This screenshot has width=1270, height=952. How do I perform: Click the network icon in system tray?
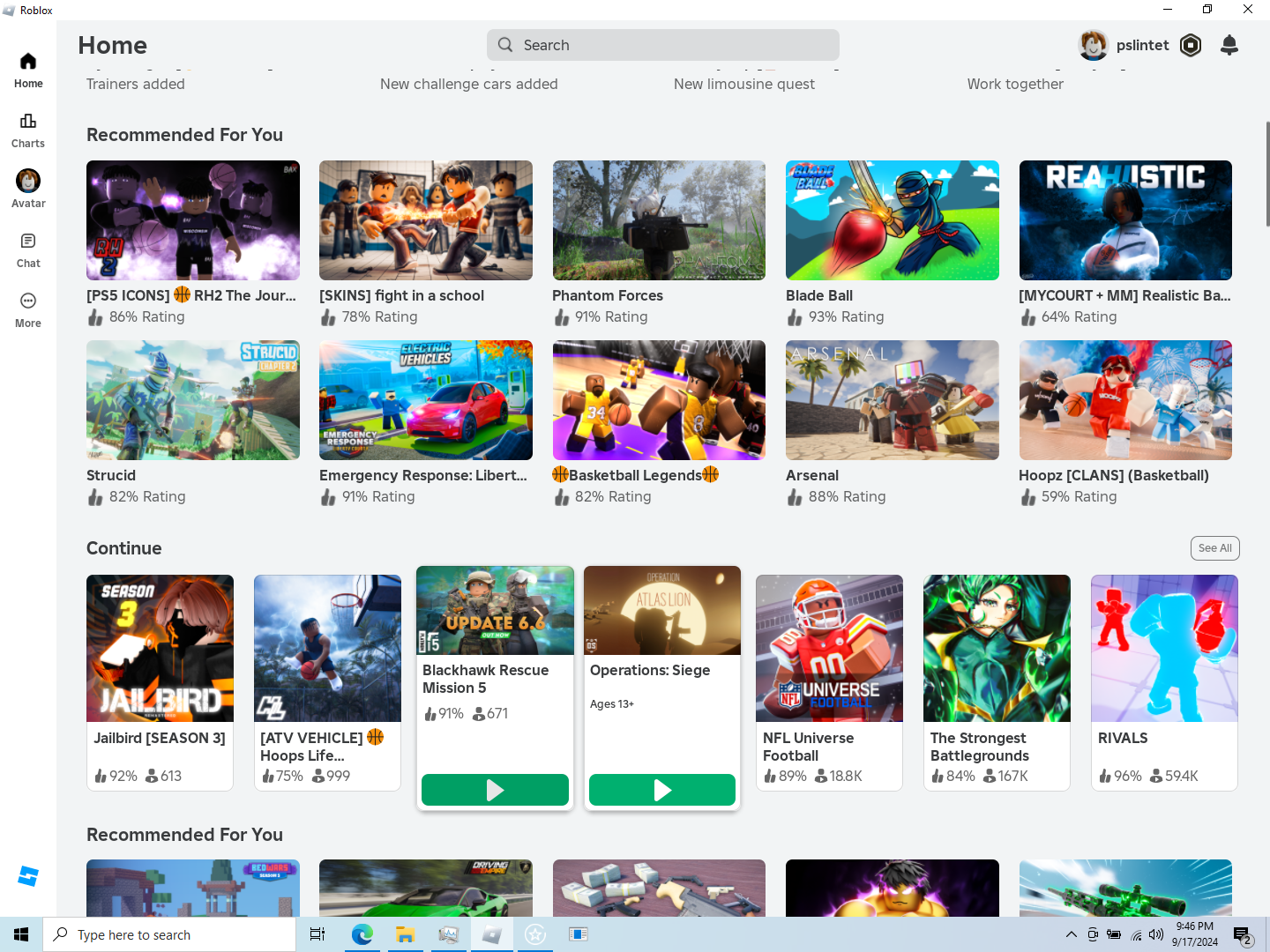click(x=1136, y=934)
